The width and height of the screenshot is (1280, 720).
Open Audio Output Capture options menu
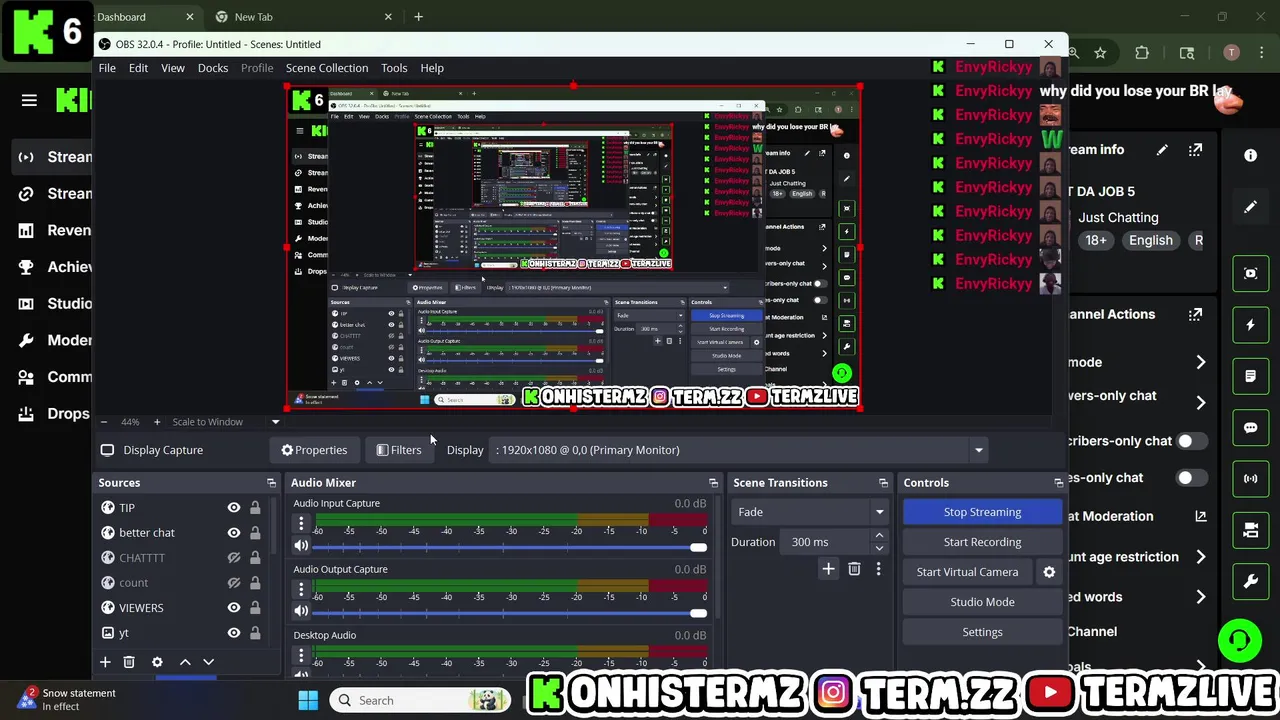301,589
